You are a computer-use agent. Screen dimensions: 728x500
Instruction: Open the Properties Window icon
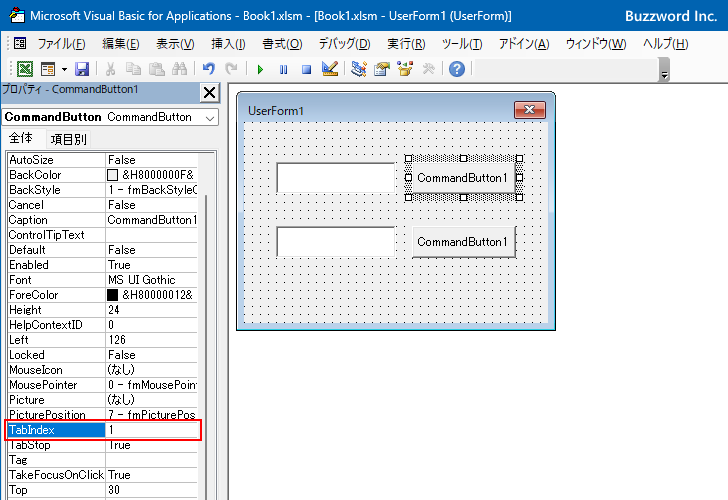pos(382,69)
